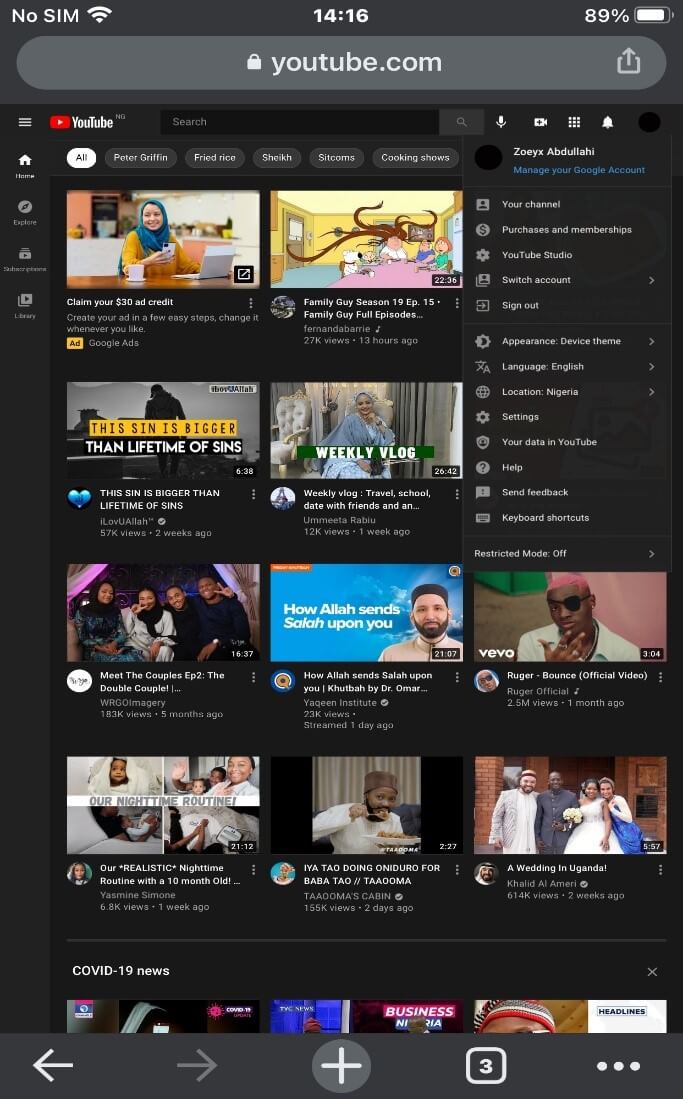
Task: Open options for Ruger Bounce video
Action: point(660,676)
